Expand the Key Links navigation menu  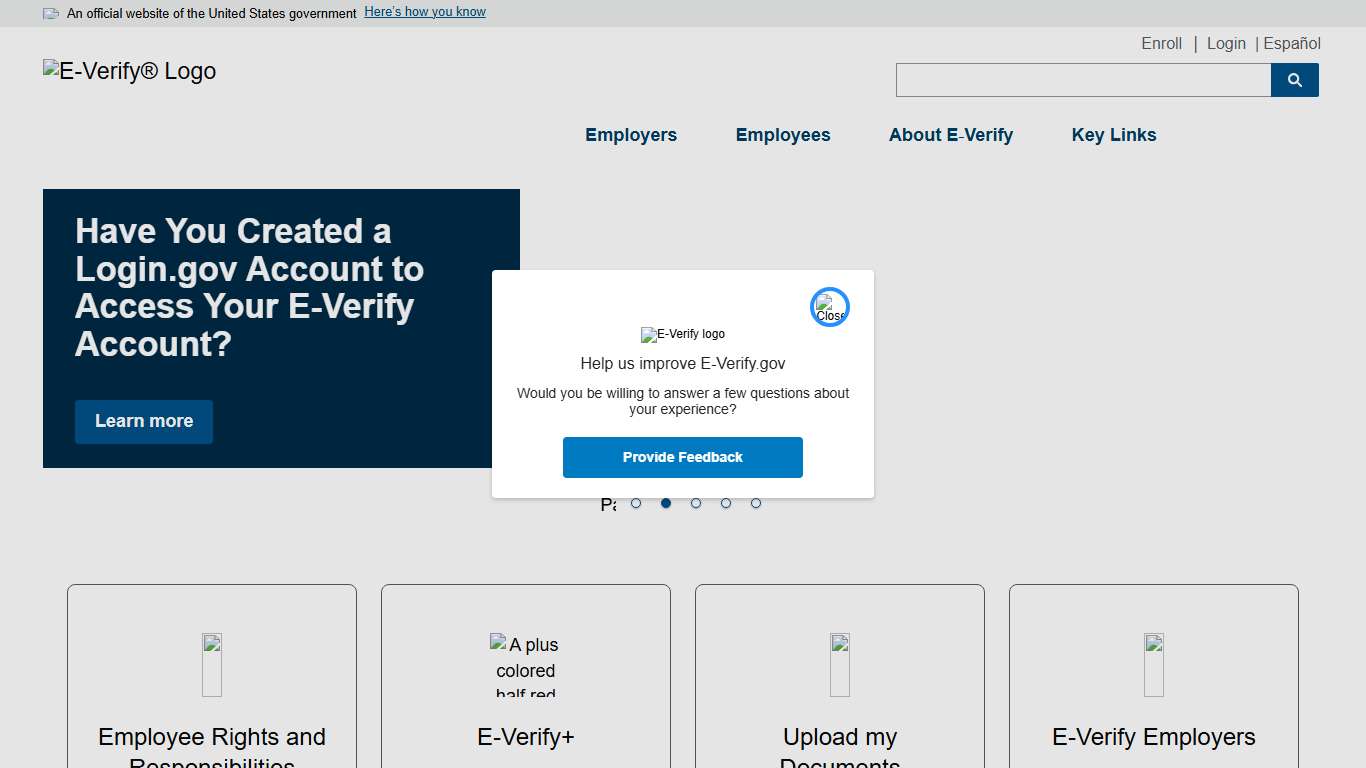[x=1113, y=134]
